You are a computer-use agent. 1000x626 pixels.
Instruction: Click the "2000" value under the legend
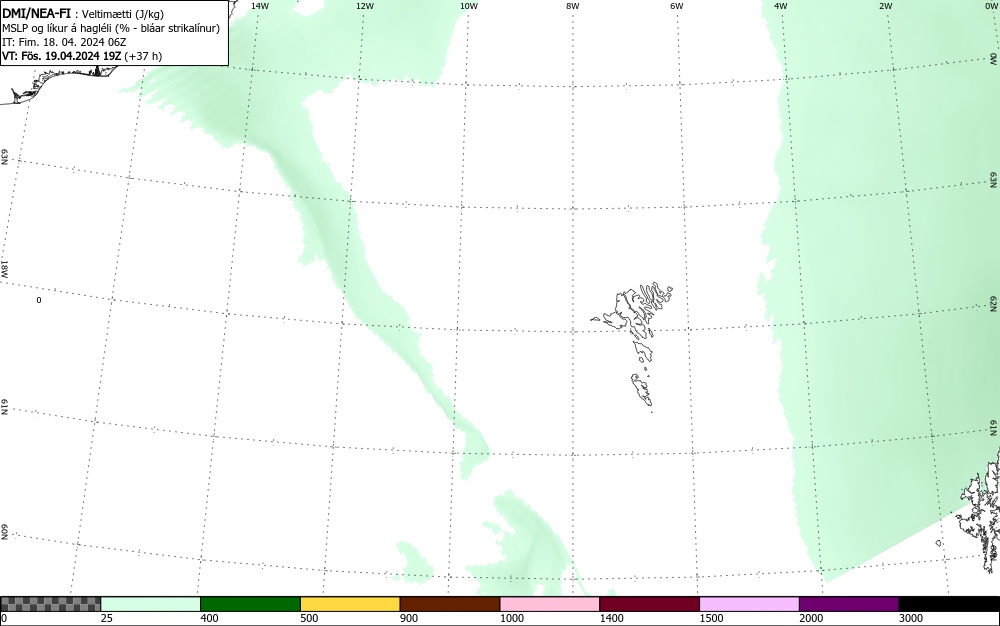click(811, 618)
